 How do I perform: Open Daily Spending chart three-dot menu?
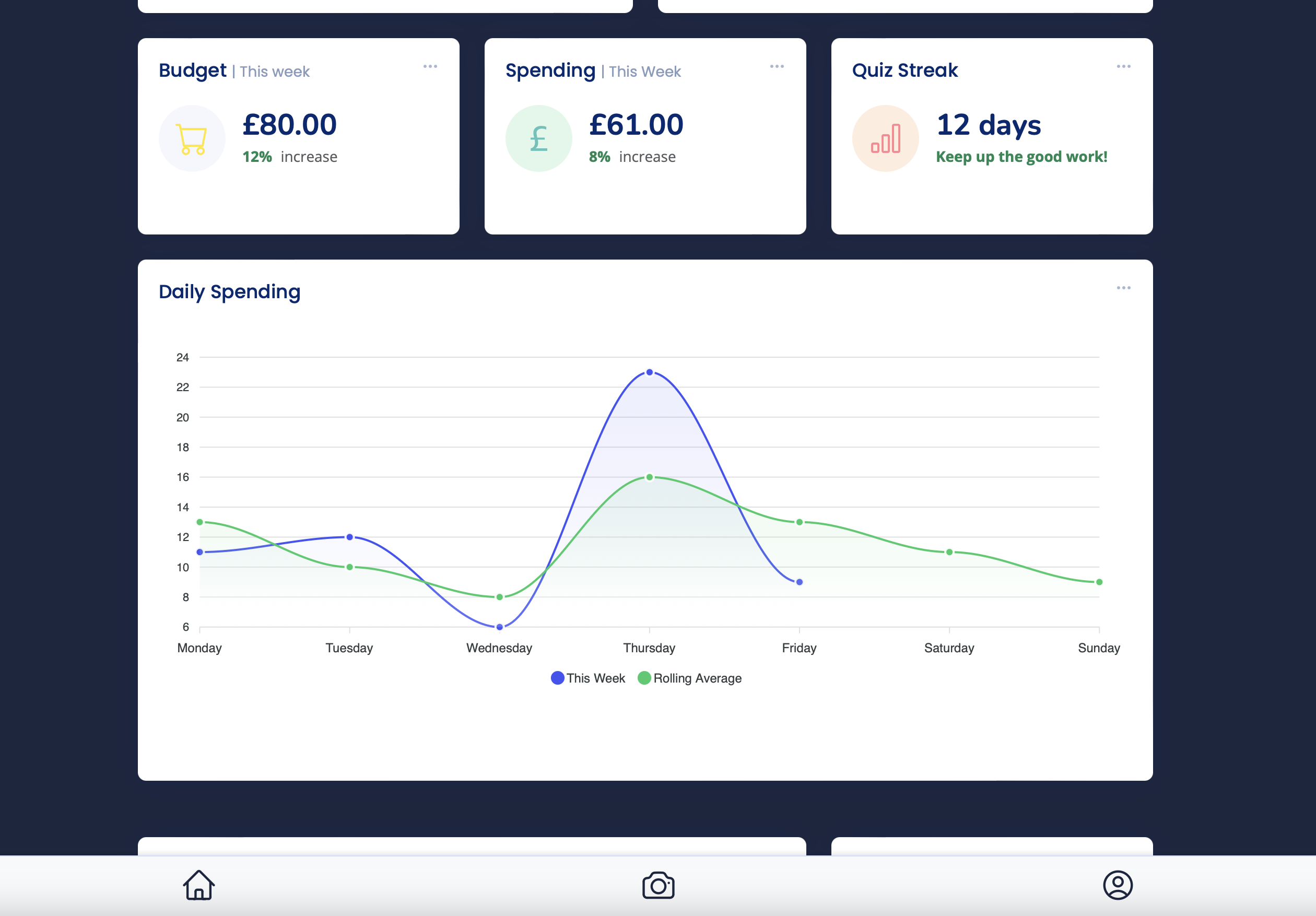tap(1123, 288)
